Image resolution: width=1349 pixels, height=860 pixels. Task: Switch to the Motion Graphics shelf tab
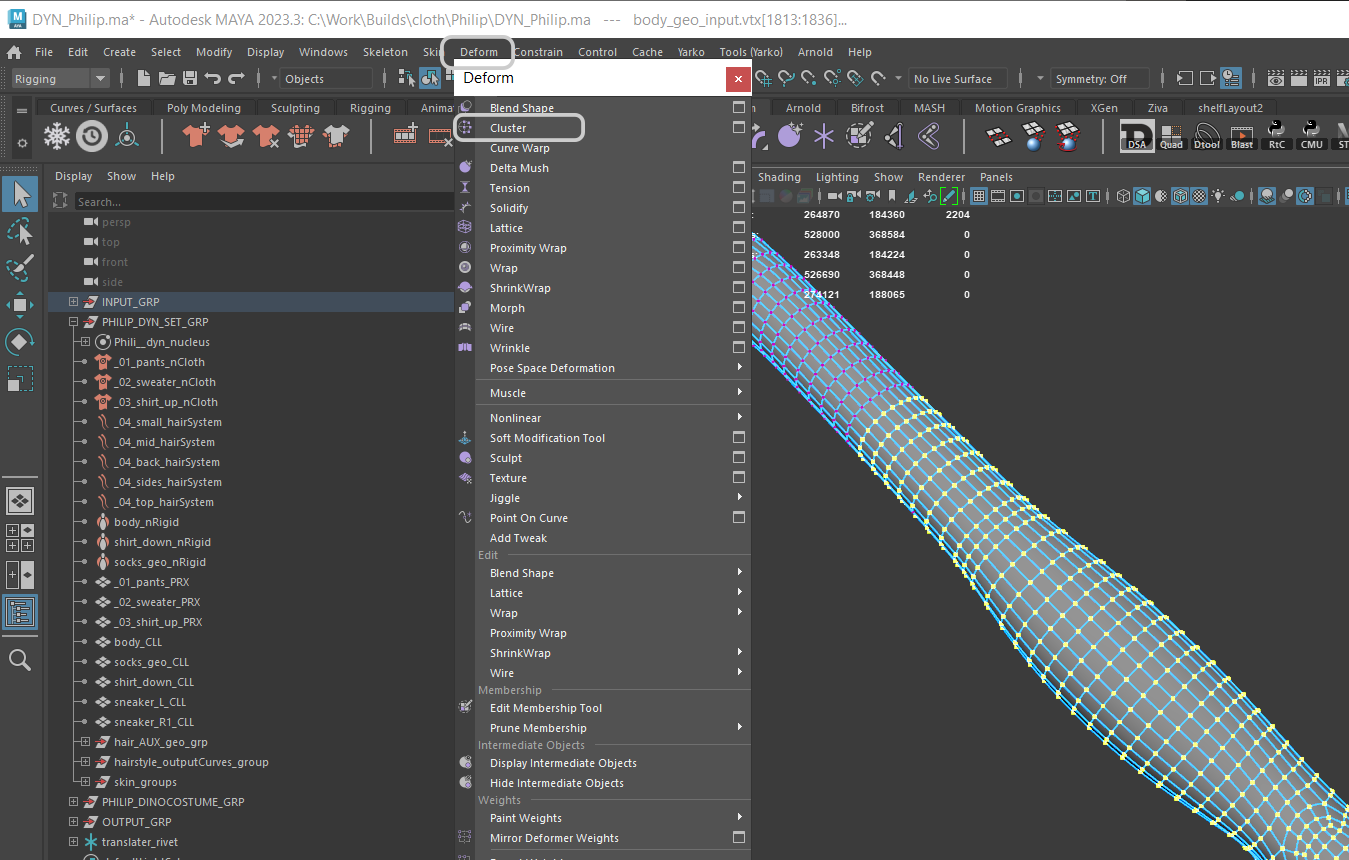[1018, 108]
